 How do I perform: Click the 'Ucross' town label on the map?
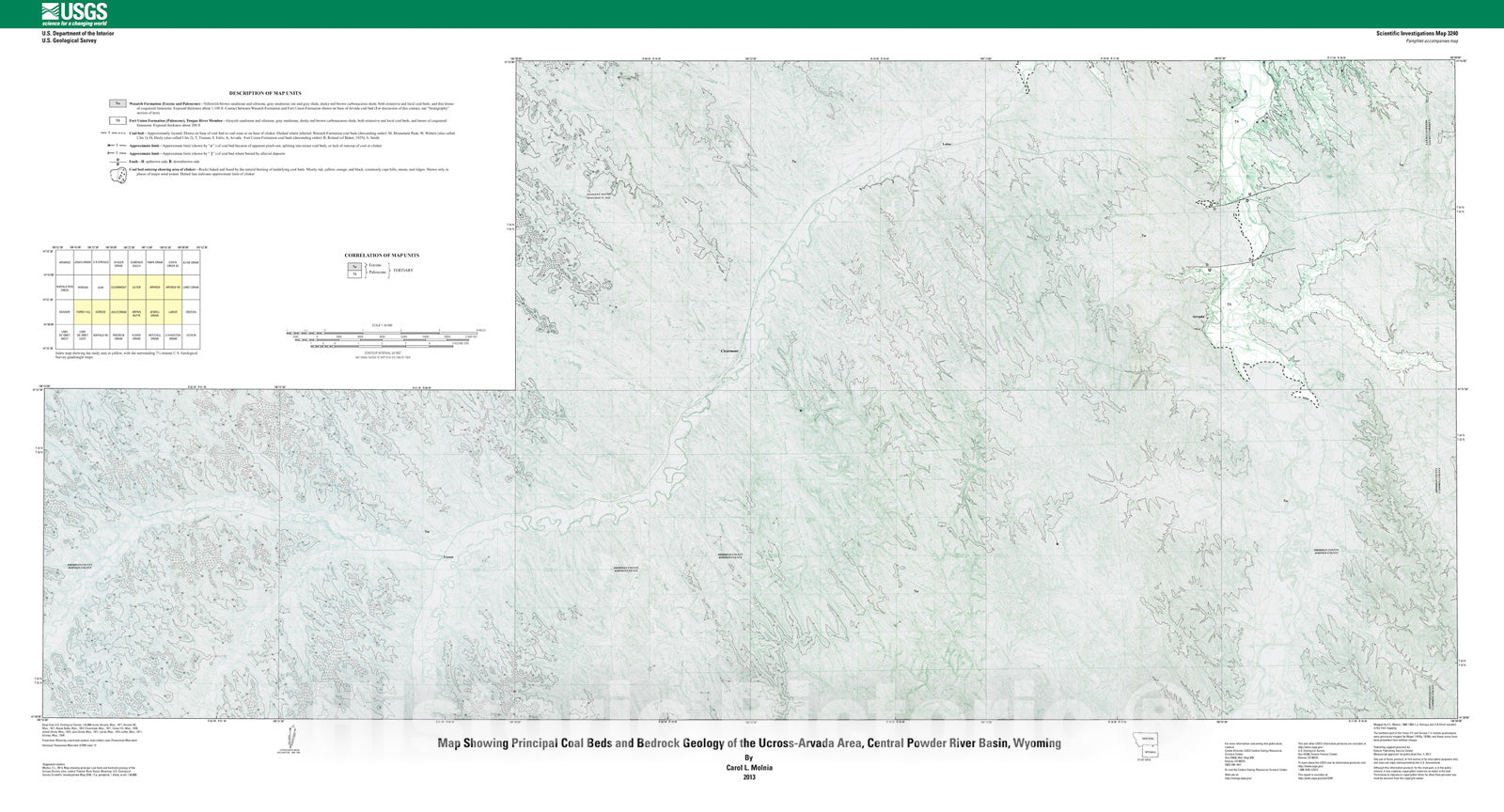click(448, 558)
